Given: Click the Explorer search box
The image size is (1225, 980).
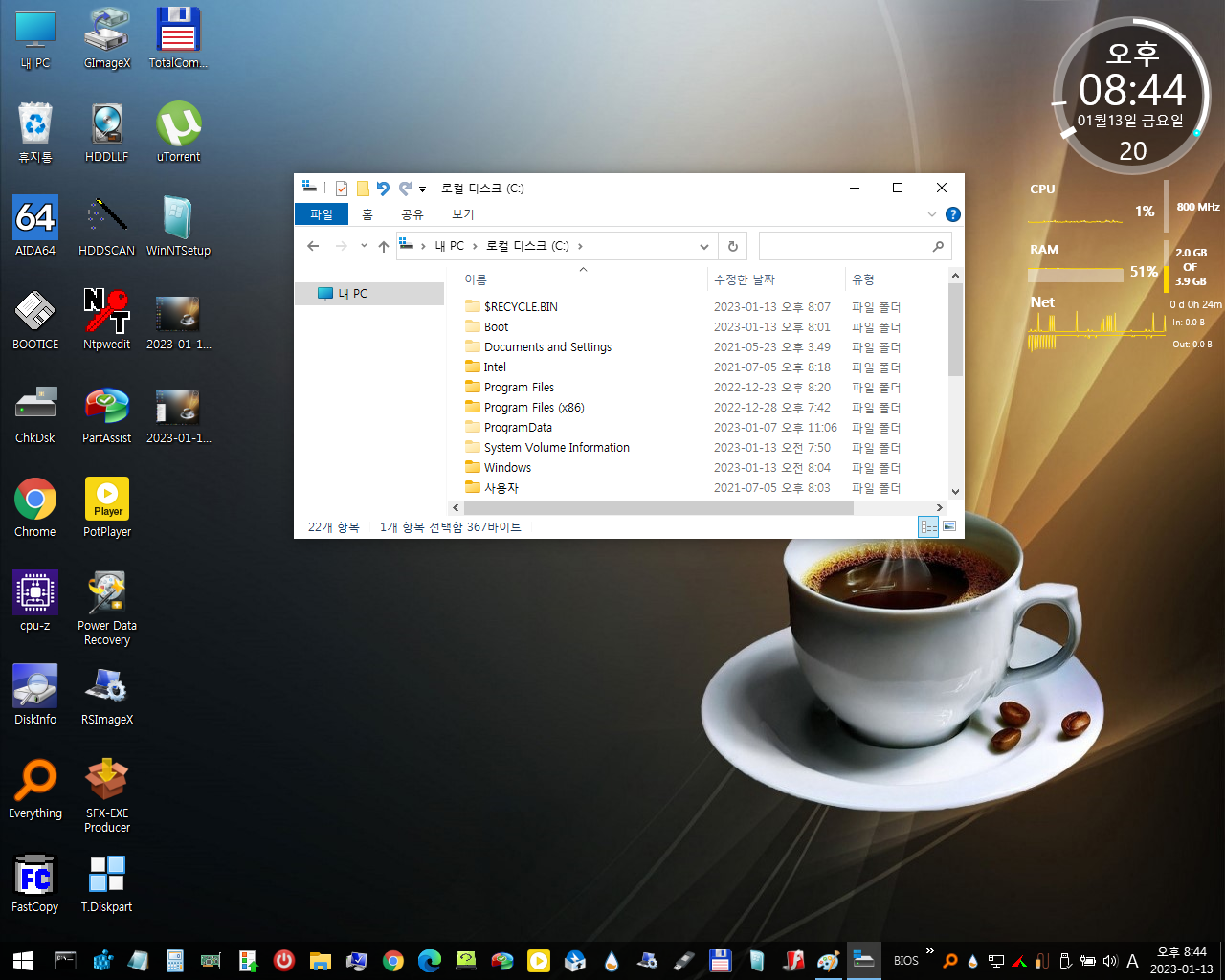Looking at the screenshot, I should [855, 246].
